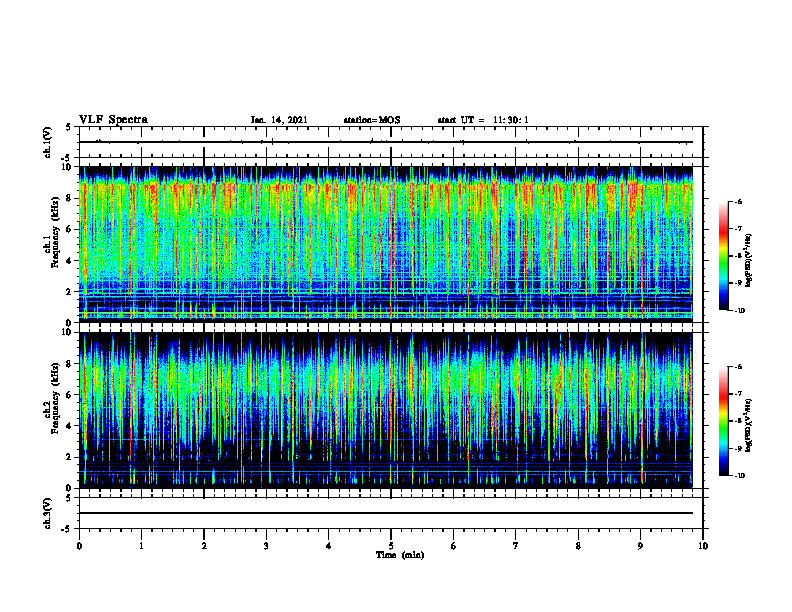Select the ch.2 "Frequency (kHz)" axis label
This screenshot has width=792, height=612.
tap(55, 397)
